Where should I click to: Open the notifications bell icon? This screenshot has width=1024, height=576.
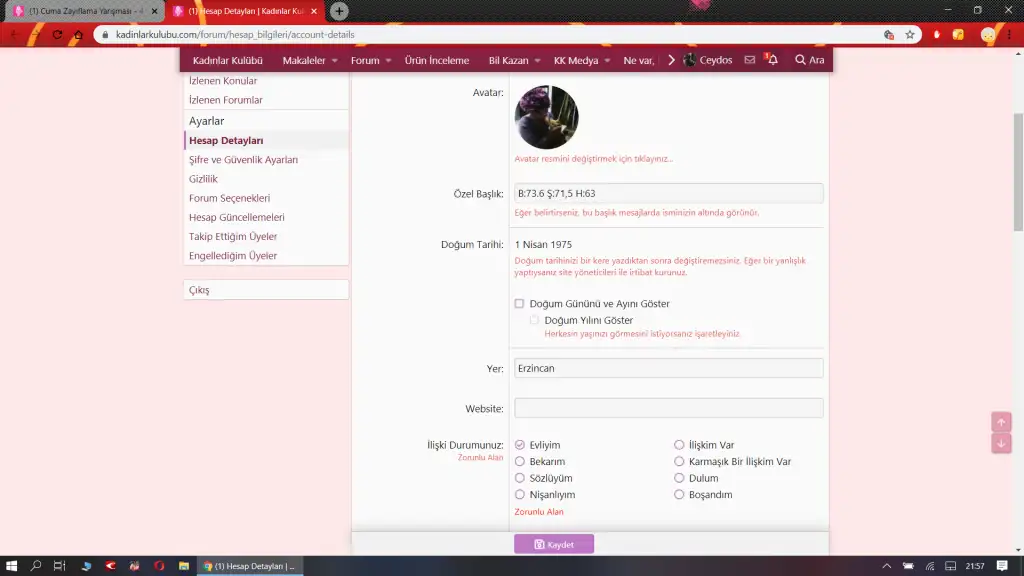pos(771,60)
